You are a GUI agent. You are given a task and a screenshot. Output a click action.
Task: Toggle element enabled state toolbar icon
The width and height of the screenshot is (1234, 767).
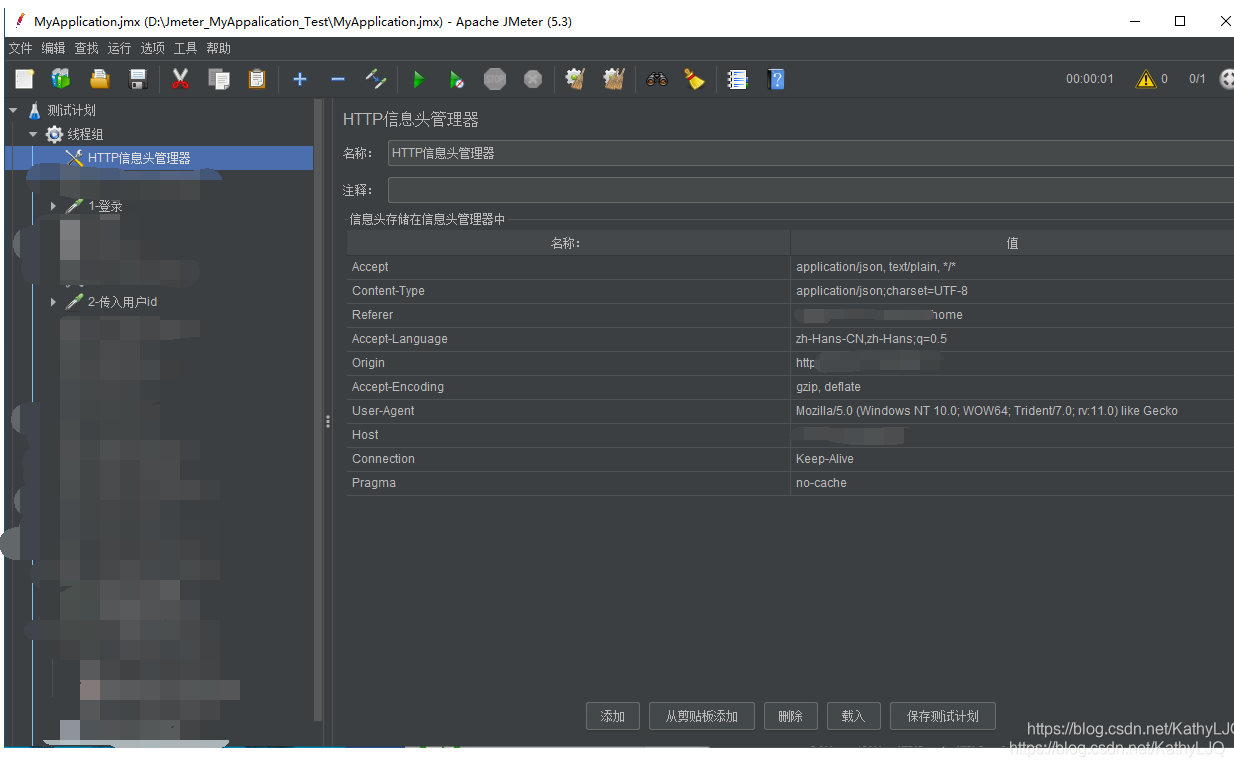point(375,79)
